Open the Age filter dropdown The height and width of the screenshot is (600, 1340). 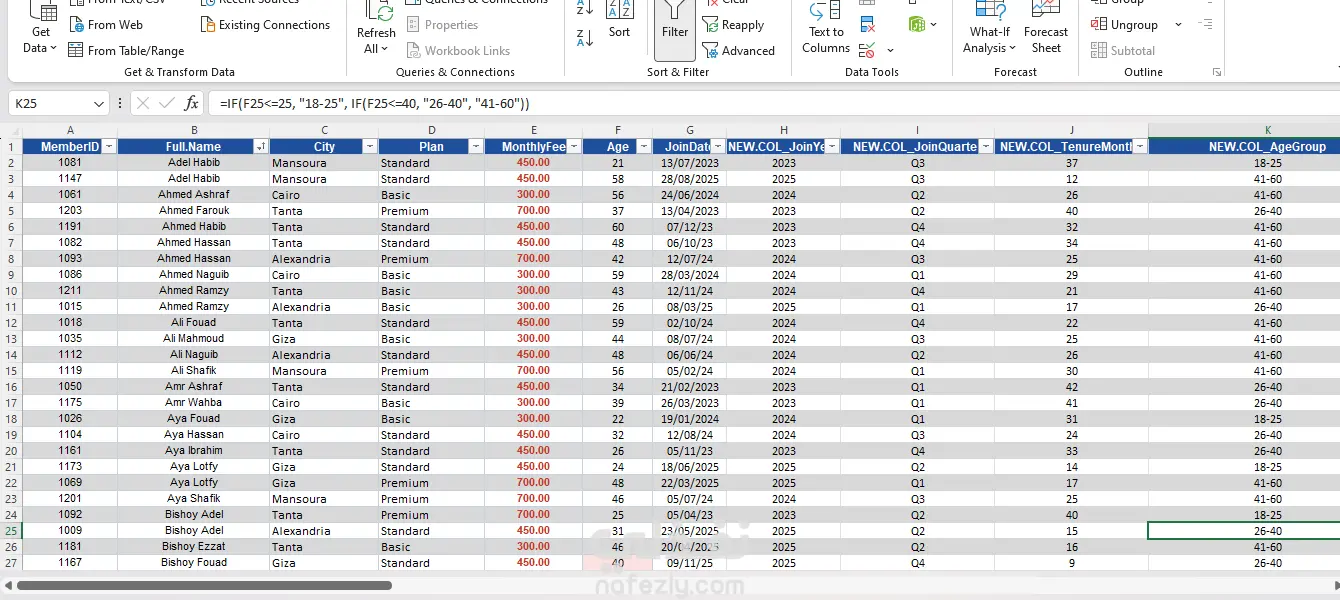[x=642, y=147]
